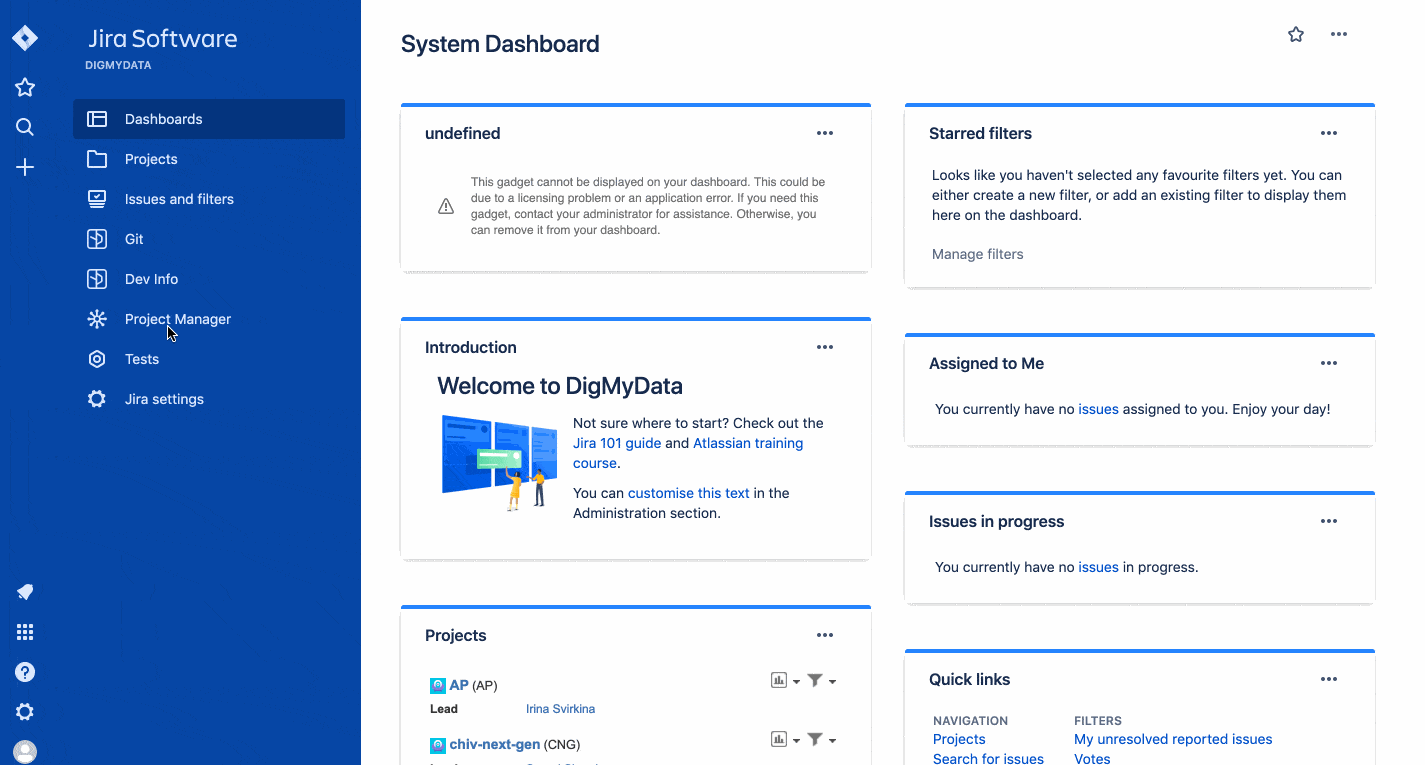Open the search magnifier icon
Screen dimensions: 1425x765
(25, 127)
